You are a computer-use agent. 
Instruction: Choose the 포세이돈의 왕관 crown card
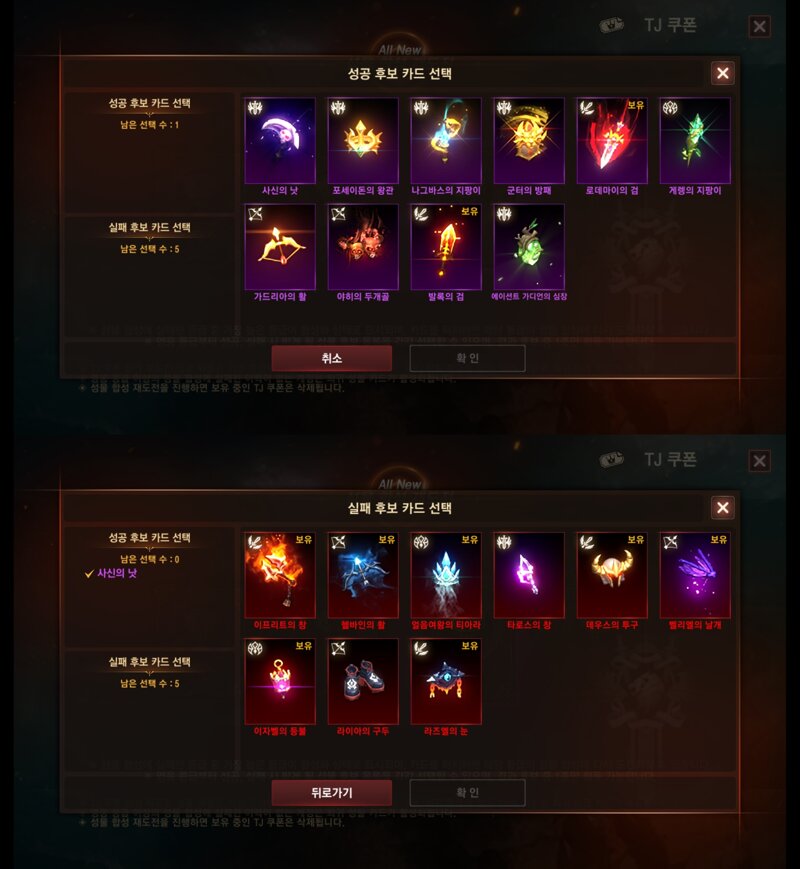pos(363,141)
